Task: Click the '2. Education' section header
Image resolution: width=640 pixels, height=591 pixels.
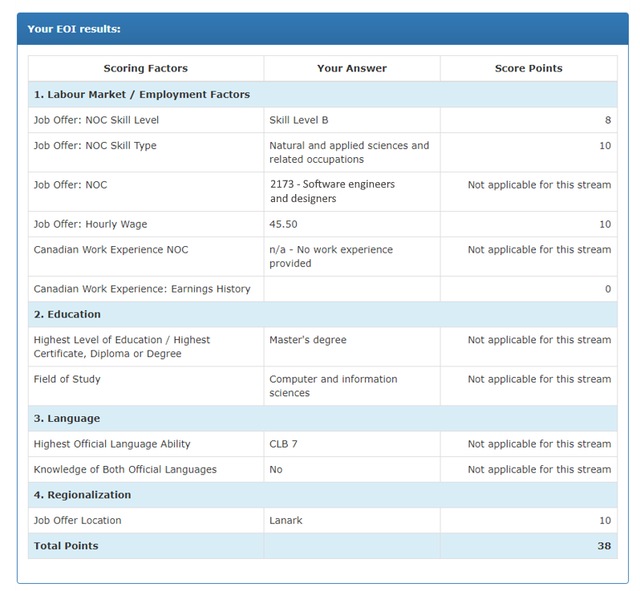Action: tap(322, 314)
